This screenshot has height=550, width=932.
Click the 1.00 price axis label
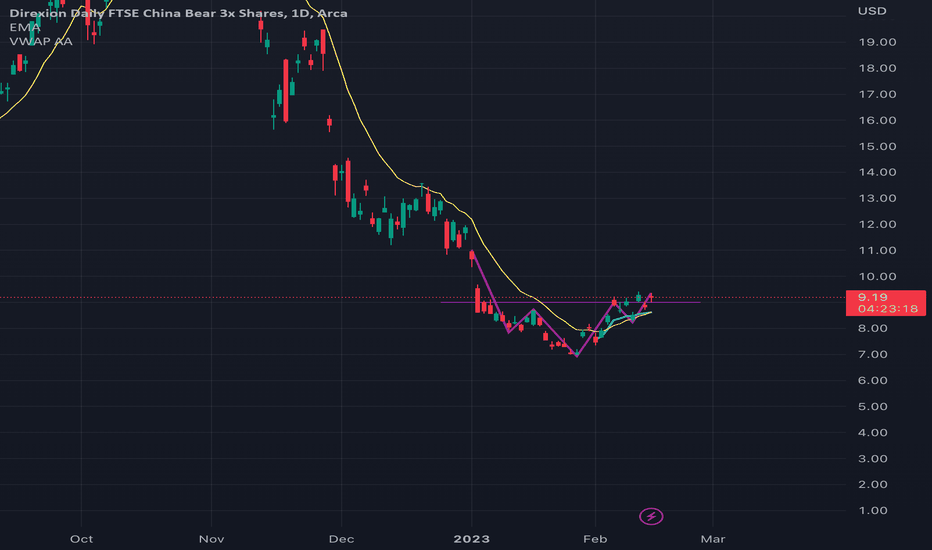click(x=873, y=511)
